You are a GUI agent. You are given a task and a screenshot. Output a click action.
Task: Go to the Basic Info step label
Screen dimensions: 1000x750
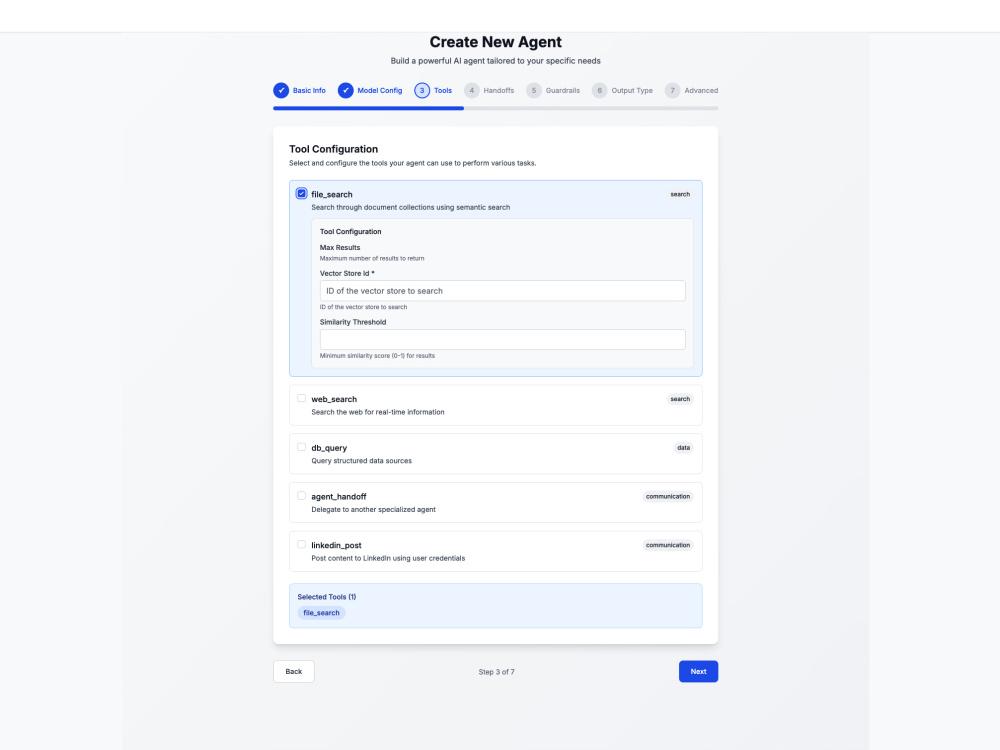(309, 91)
